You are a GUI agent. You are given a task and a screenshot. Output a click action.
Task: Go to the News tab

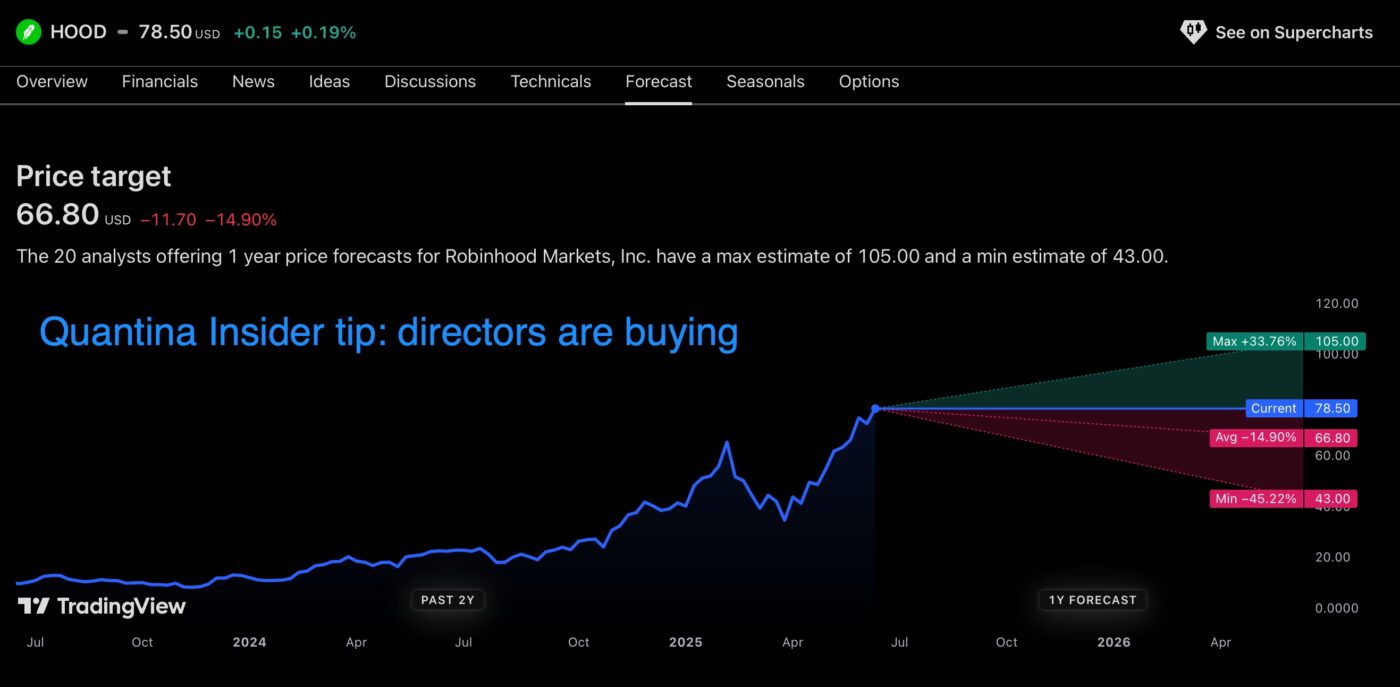tap(253, 82)
